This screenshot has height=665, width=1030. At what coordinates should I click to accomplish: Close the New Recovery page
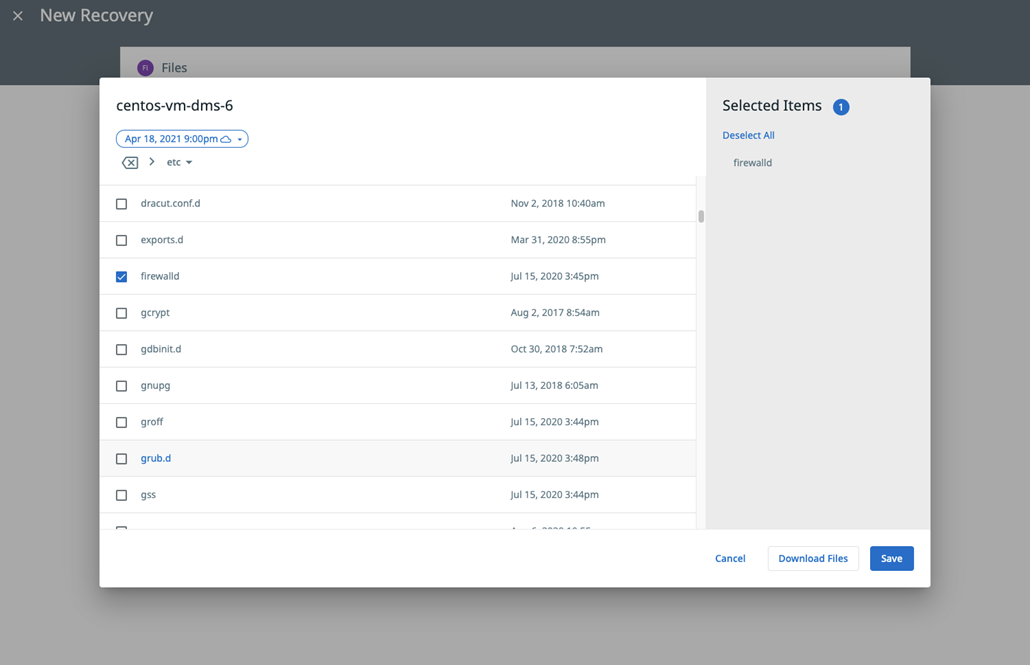(18, 16)
